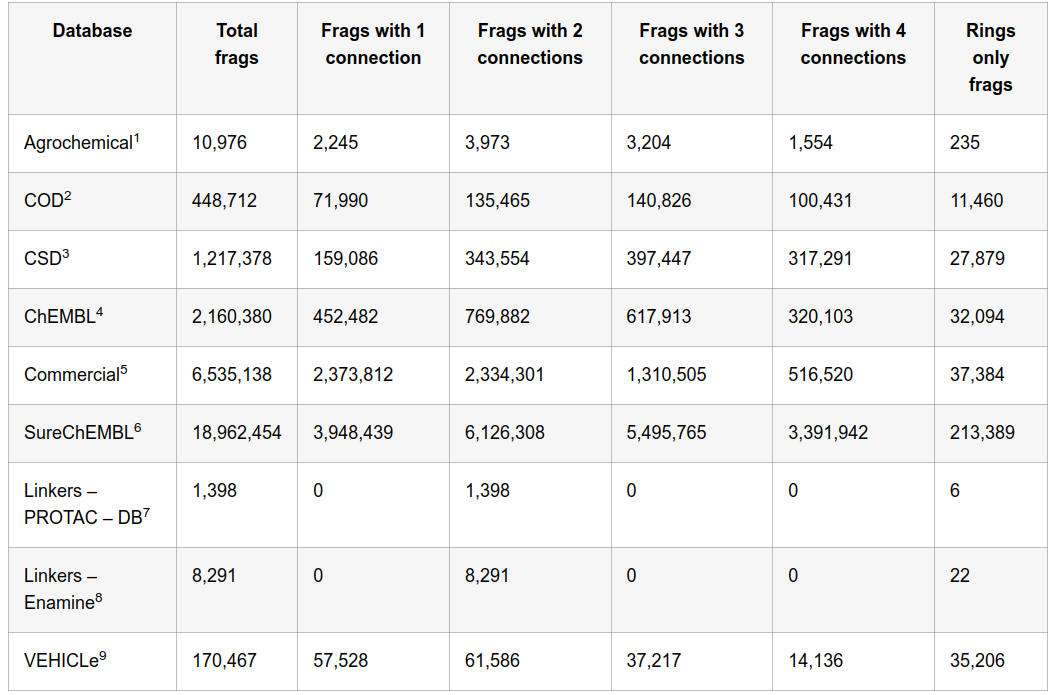
Task: Select the value 5,495,765
Action: point(667,432)
